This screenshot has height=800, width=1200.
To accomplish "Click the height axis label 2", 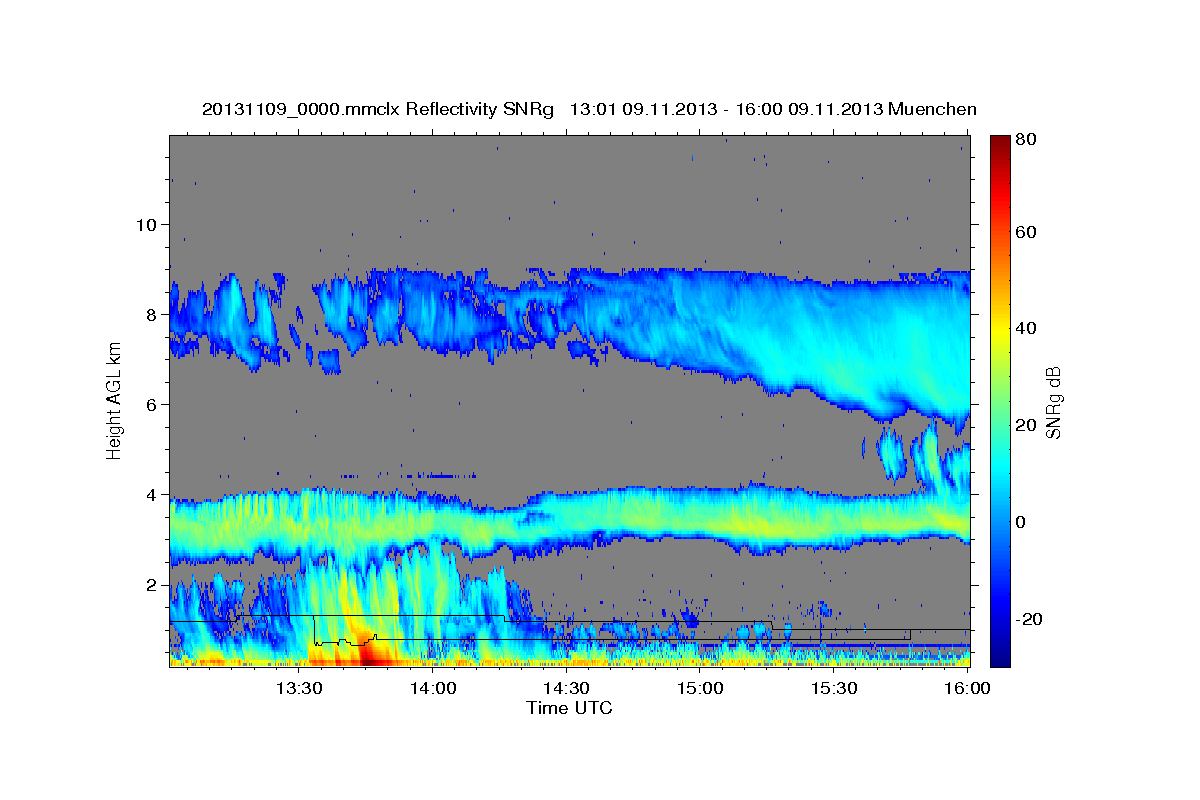I will (149, 584).
